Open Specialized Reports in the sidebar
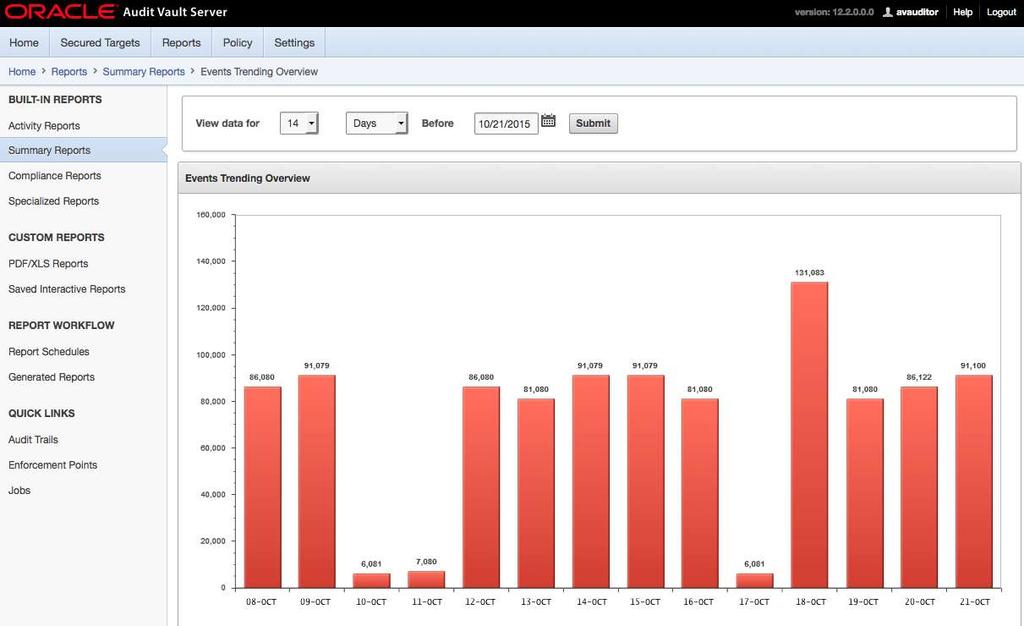Viewport: 1024px width, 626px height. tap(54, 201)
